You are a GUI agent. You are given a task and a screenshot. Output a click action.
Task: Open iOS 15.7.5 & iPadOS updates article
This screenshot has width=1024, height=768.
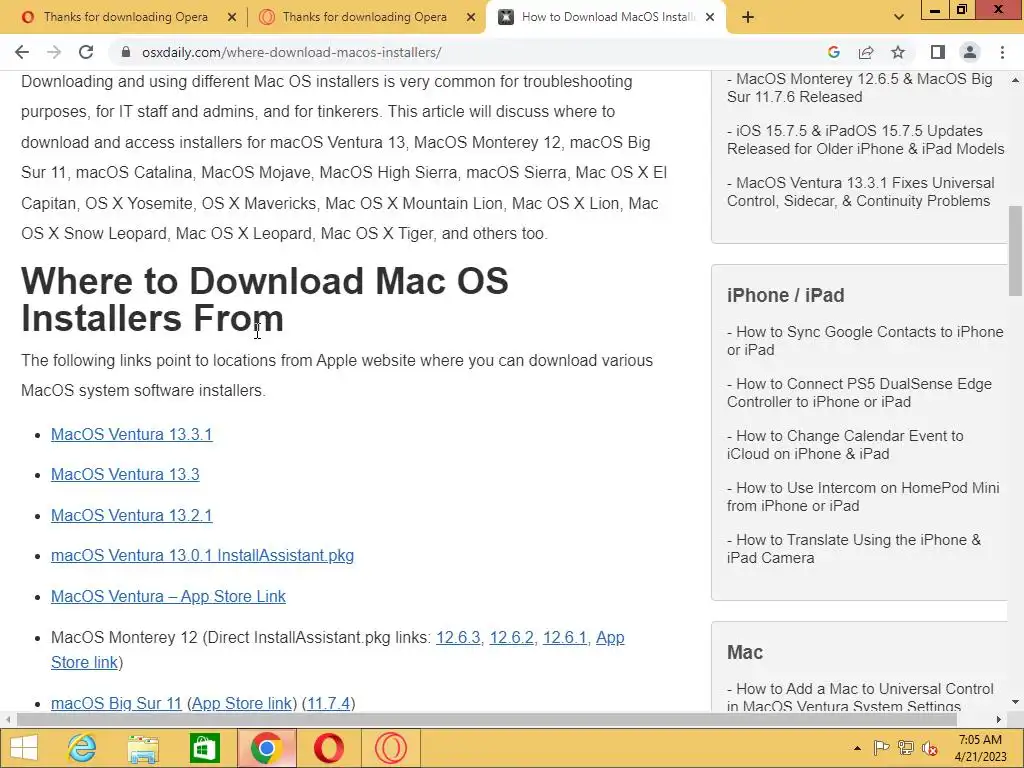pyautogui.click(x=865, y=140)
